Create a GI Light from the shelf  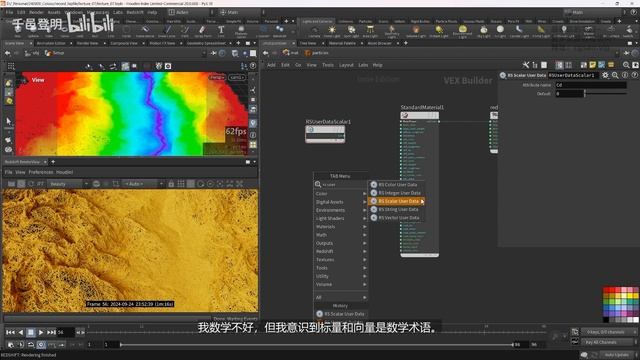pyautogui.click(x=500, y=31)
